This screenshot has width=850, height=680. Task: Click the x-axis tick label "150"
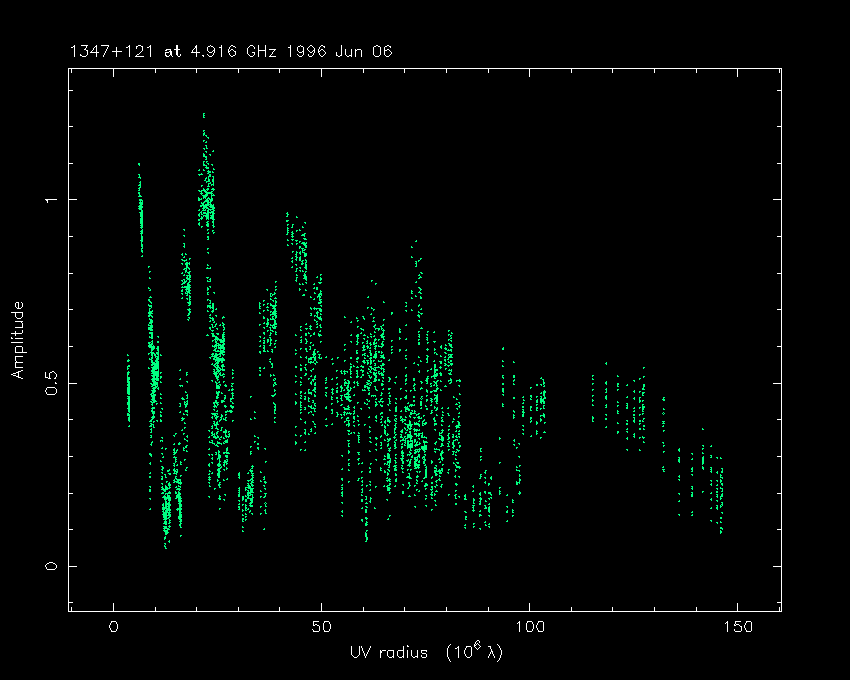pos(737,626)
